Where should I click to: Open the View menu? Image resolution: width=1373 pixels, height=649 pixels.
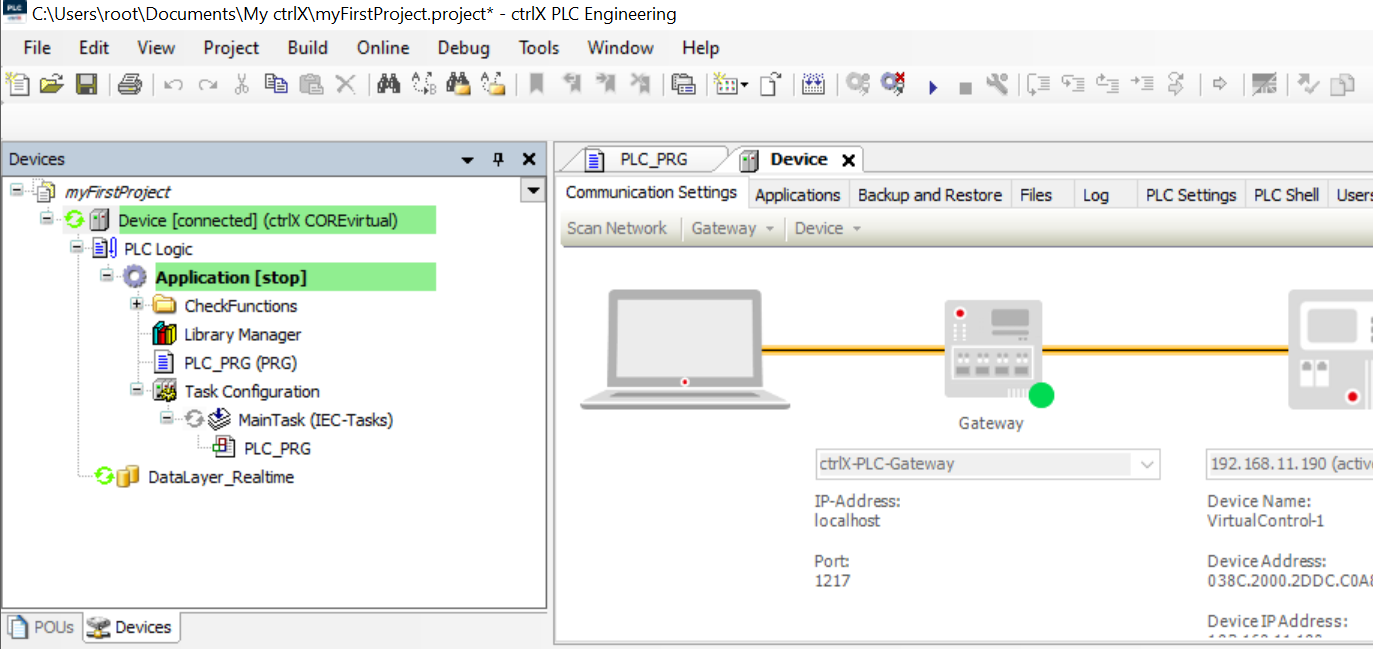pyautogui.click(x=156, y=48)
